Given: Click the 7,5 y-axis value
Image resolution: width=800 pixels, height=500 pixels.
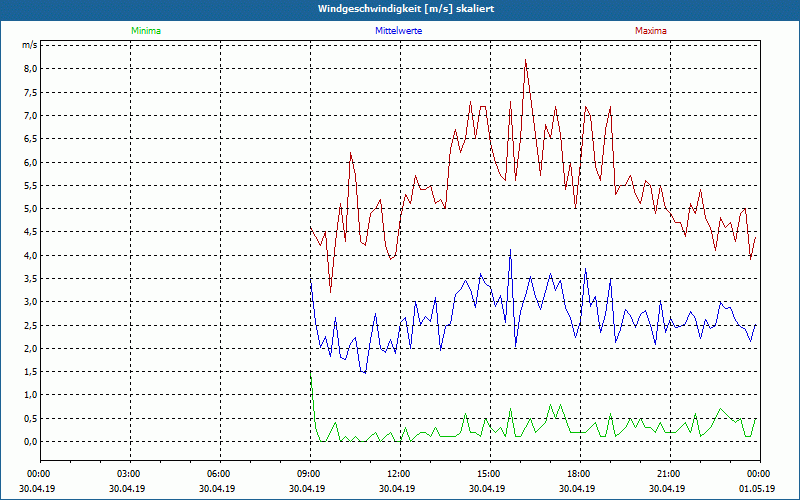Looking at the screenshot, I should click(31, 92).
